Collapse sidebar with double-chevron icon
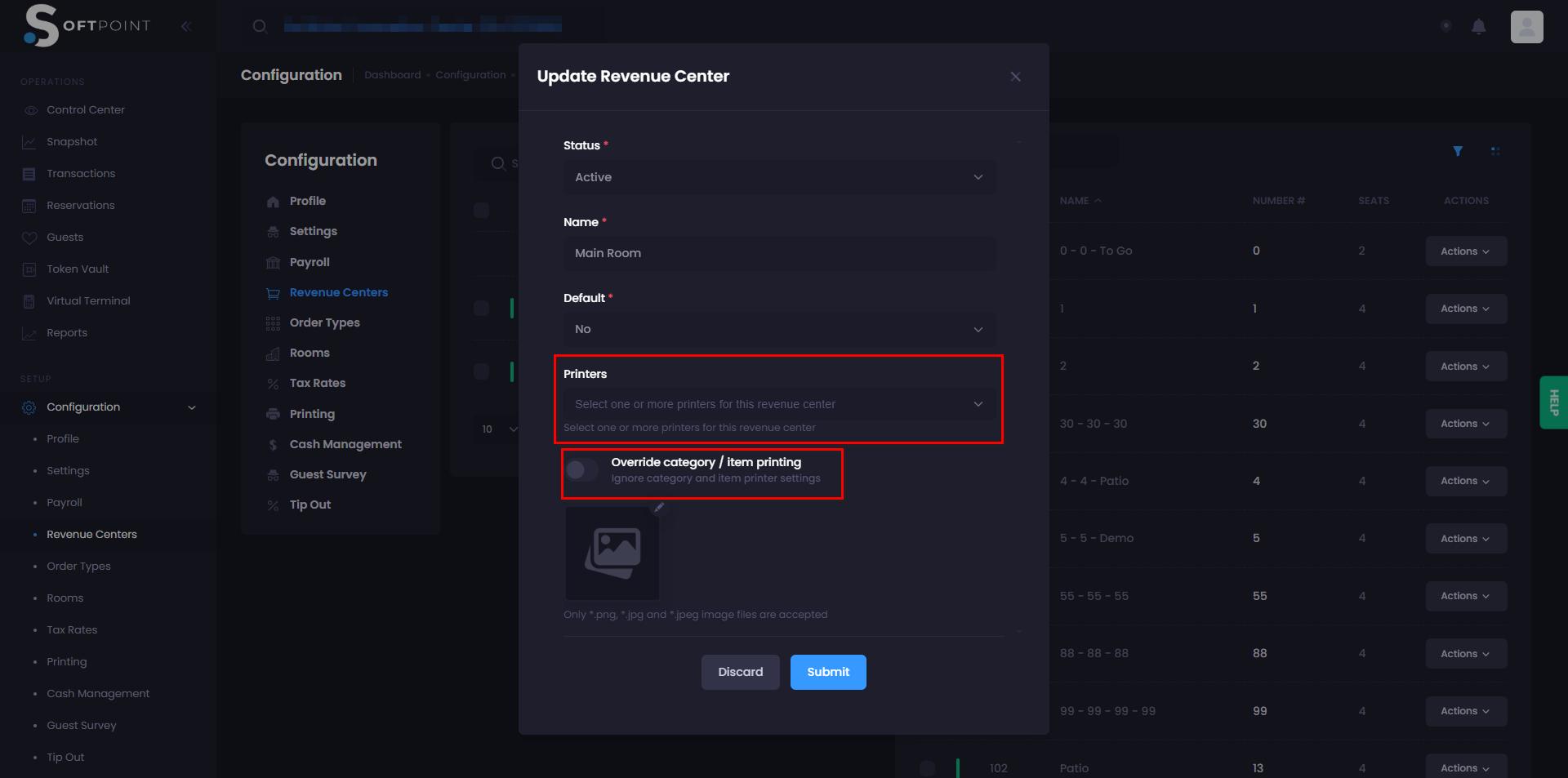Image resolution: width=1568 pixels, height=778 pixels. pyautogui.click(x=186, y=26)
